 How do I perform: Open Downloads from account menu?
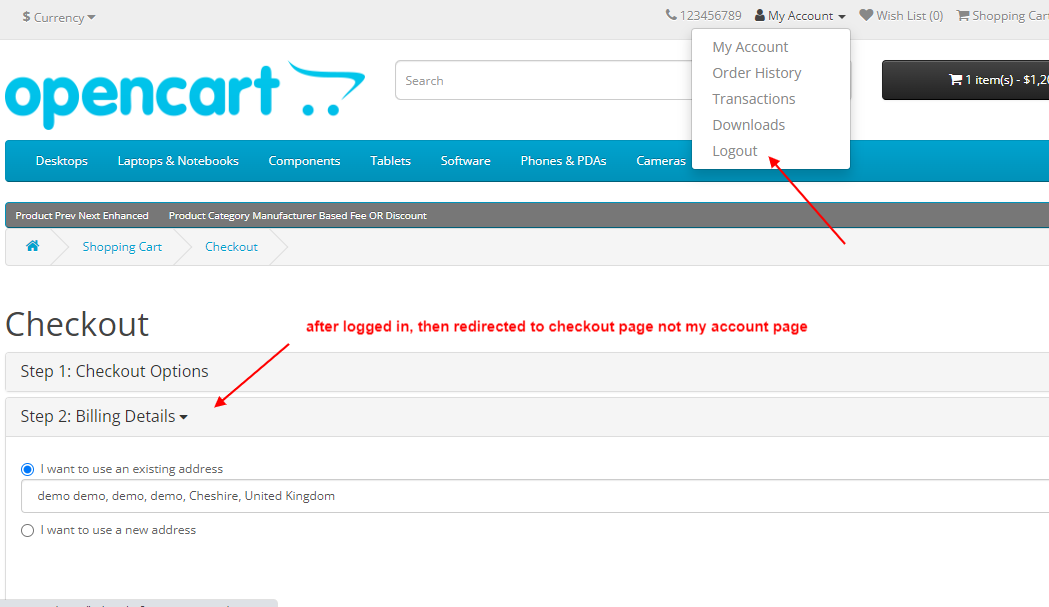[749, 125]
